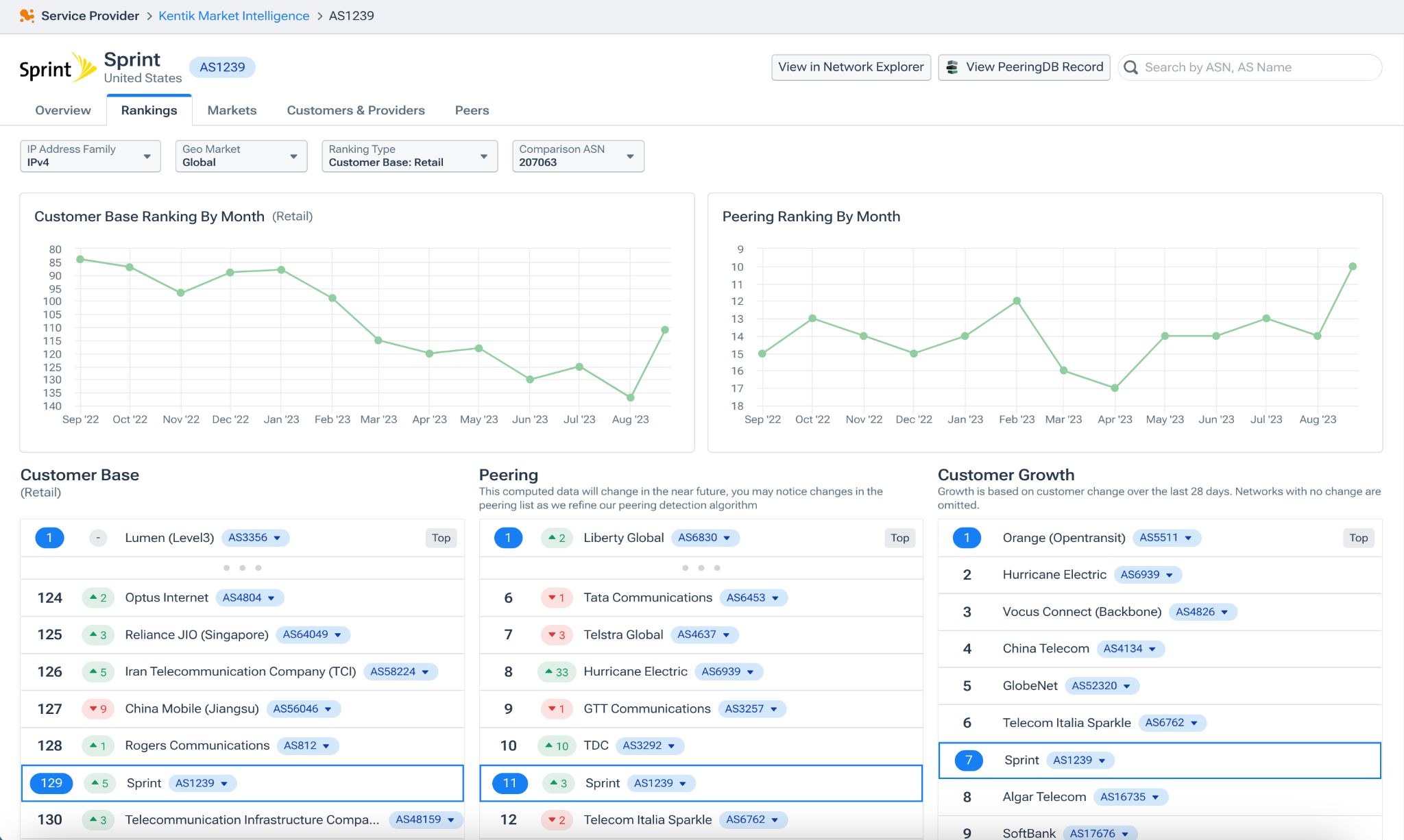
Task: Open the Comparison ASN dropdown
Action: 577,156
